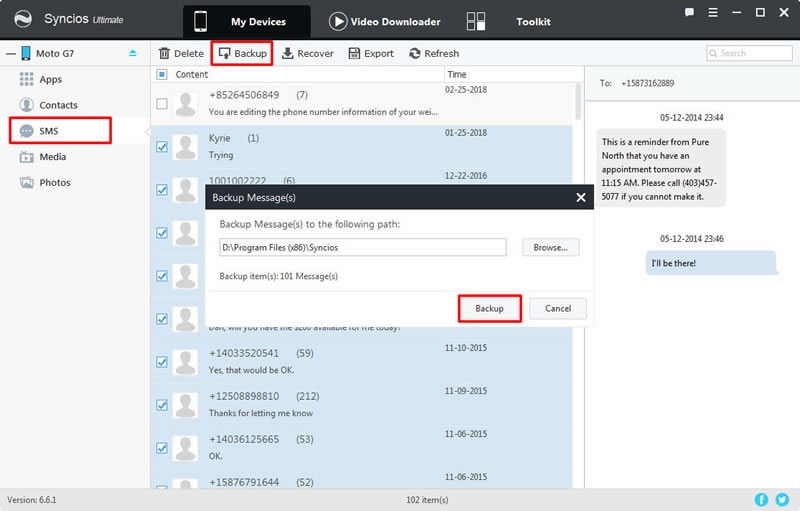Click the Export toolbar button
This screenshot has height=511, width=800.
[x=371, y=53]
